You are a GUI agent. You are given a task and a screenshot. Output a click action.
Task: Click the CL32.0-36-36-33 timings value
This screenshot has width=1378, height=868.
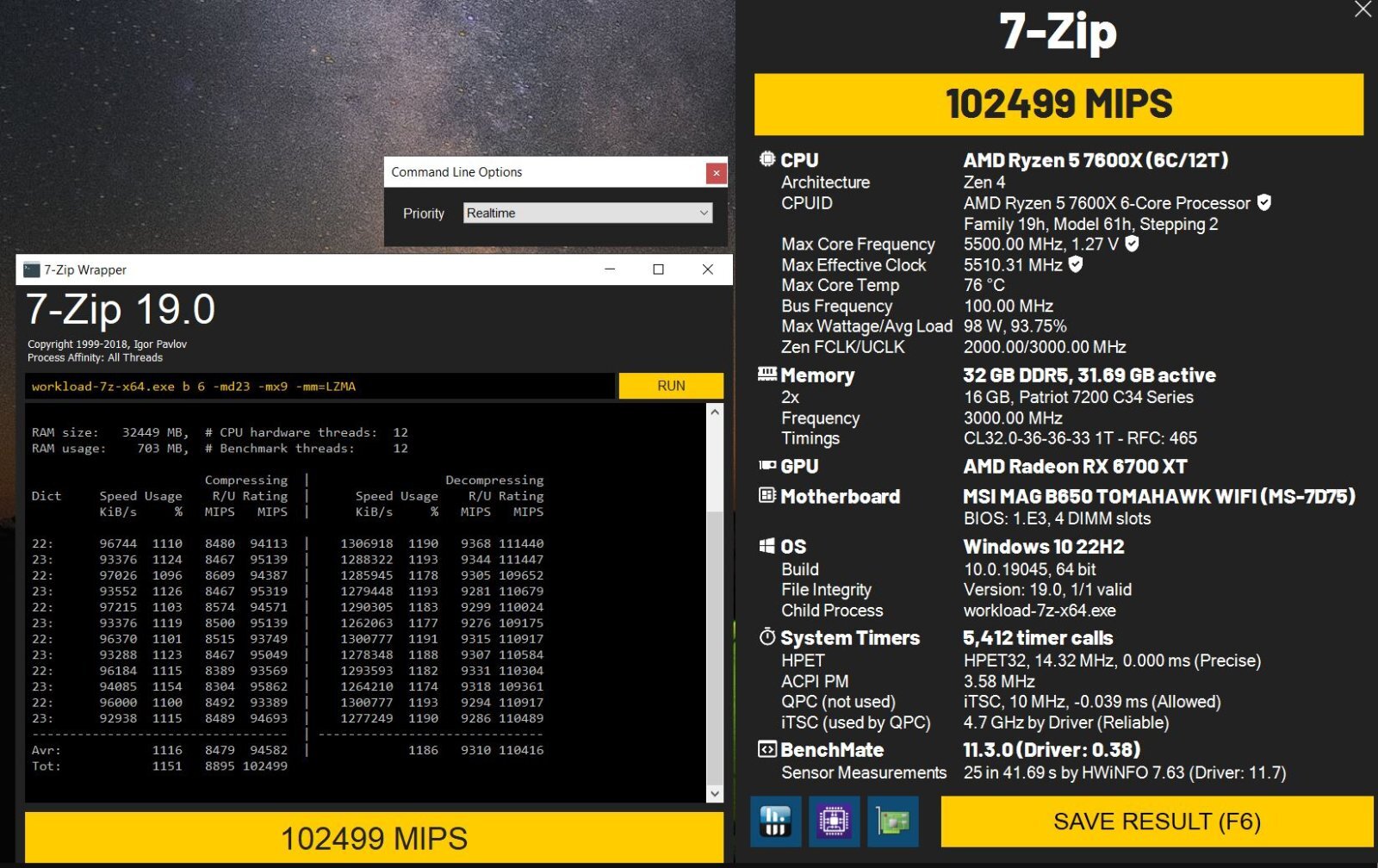coord(1080,438)
